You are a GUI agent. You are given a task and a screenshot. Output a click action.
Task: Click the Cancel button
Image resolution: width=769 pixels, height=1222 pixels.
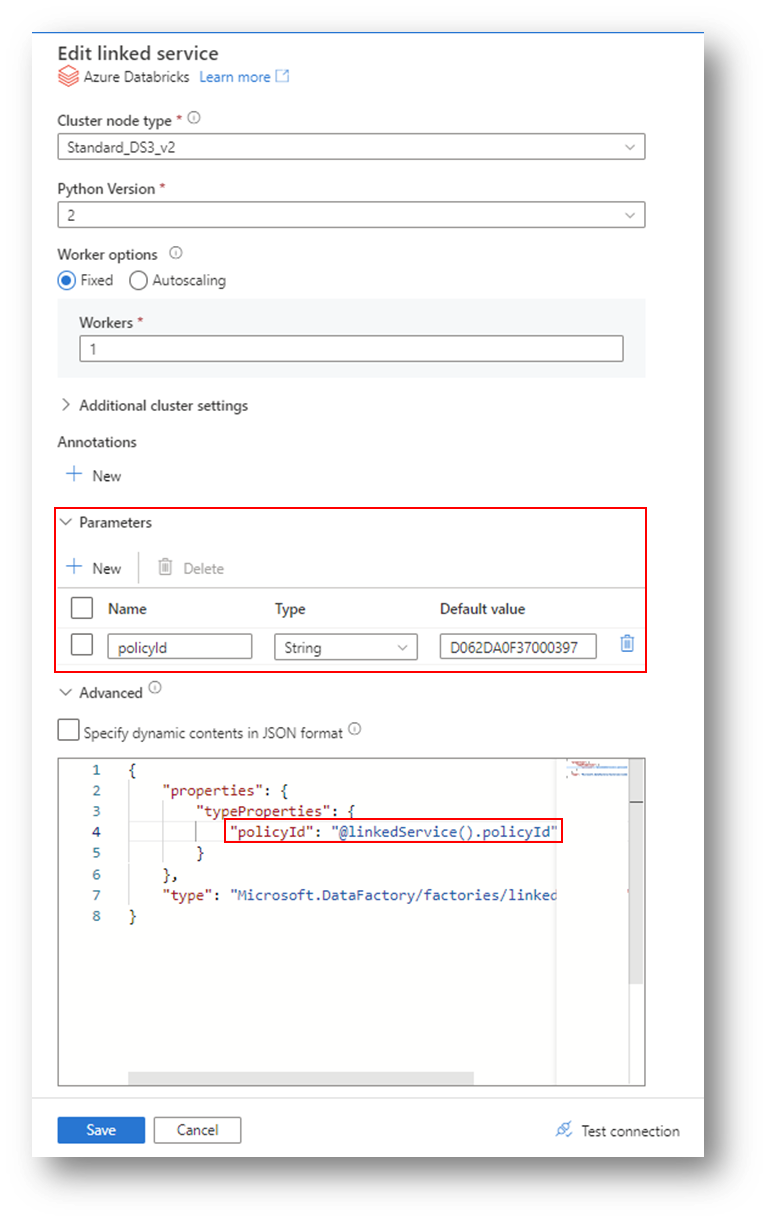pyautogui.click(x=197, y=1130)
